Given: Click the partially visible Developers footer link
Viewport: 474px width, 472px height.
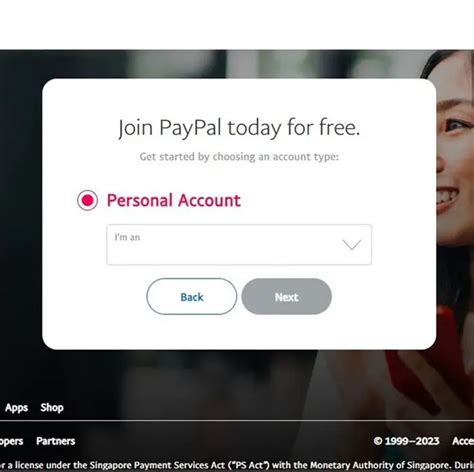Looking at the screenshot, I should pos(11,441).
